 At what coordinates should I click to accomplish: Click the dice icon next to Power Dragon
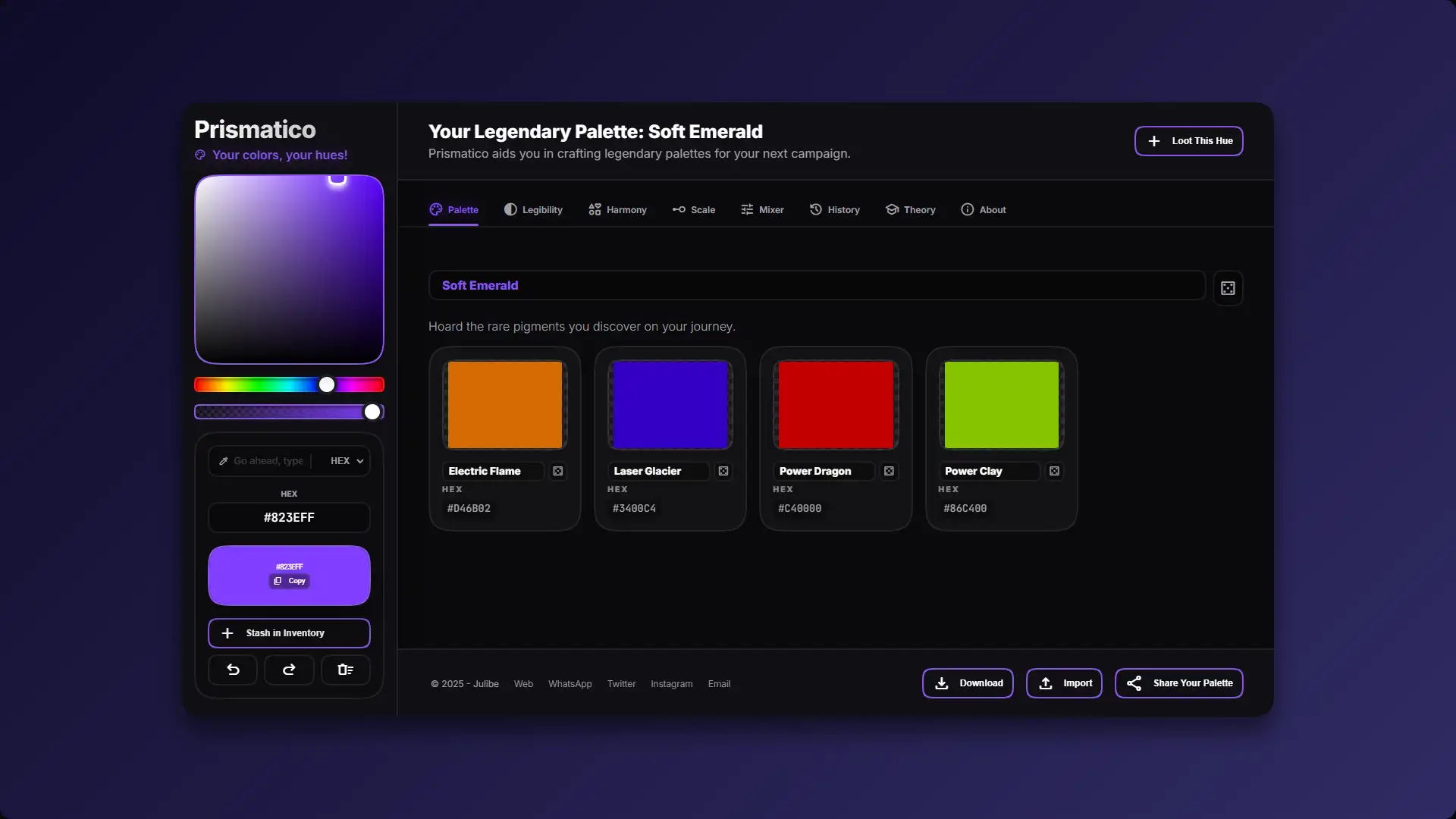pos(889,471)
